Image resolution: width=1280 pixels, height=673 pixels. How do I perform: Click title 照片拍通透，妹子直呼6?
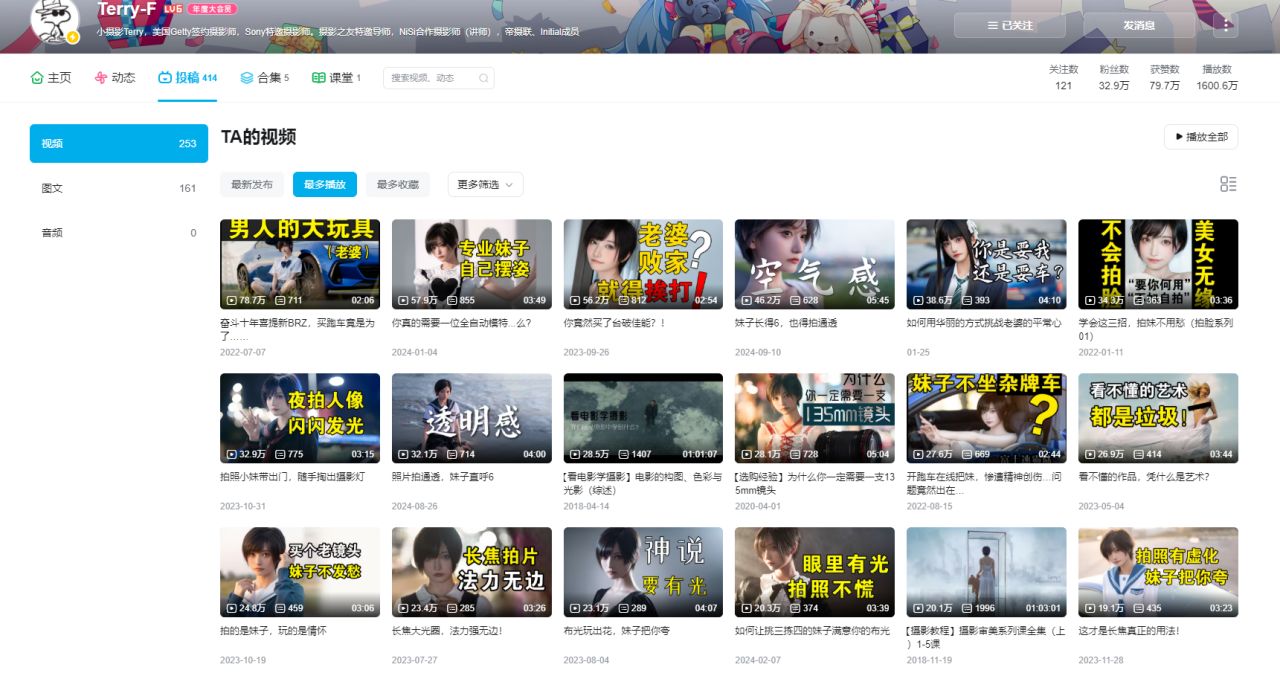pos(443,477)
